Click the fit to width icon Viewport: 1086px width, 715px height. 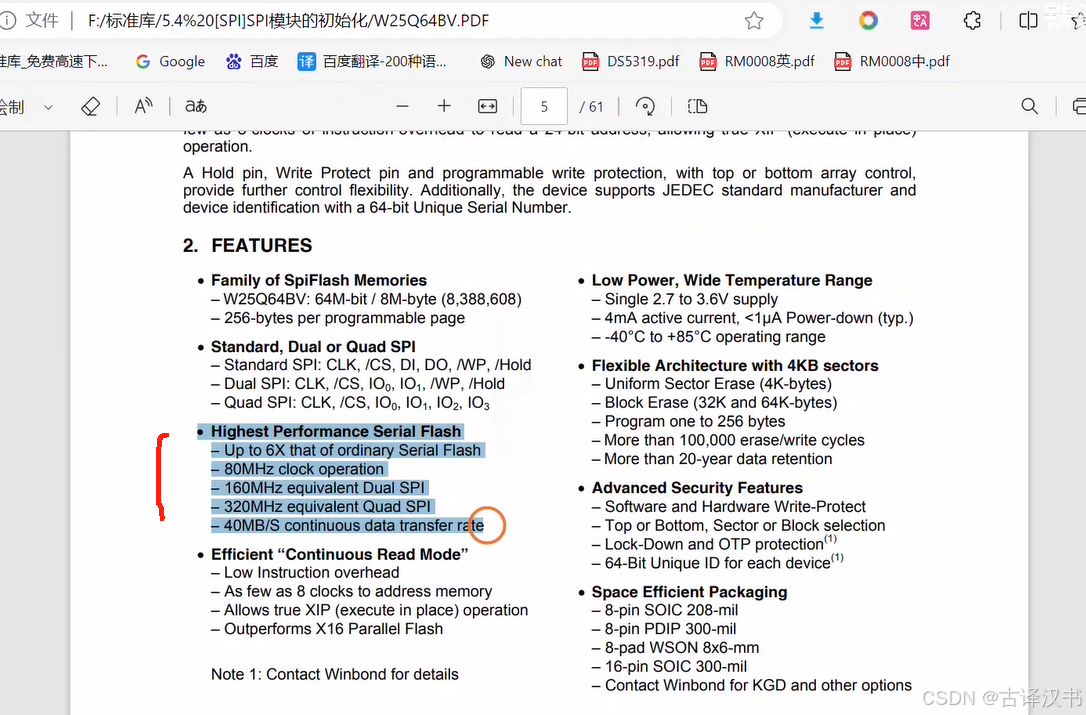pos(488,107)
